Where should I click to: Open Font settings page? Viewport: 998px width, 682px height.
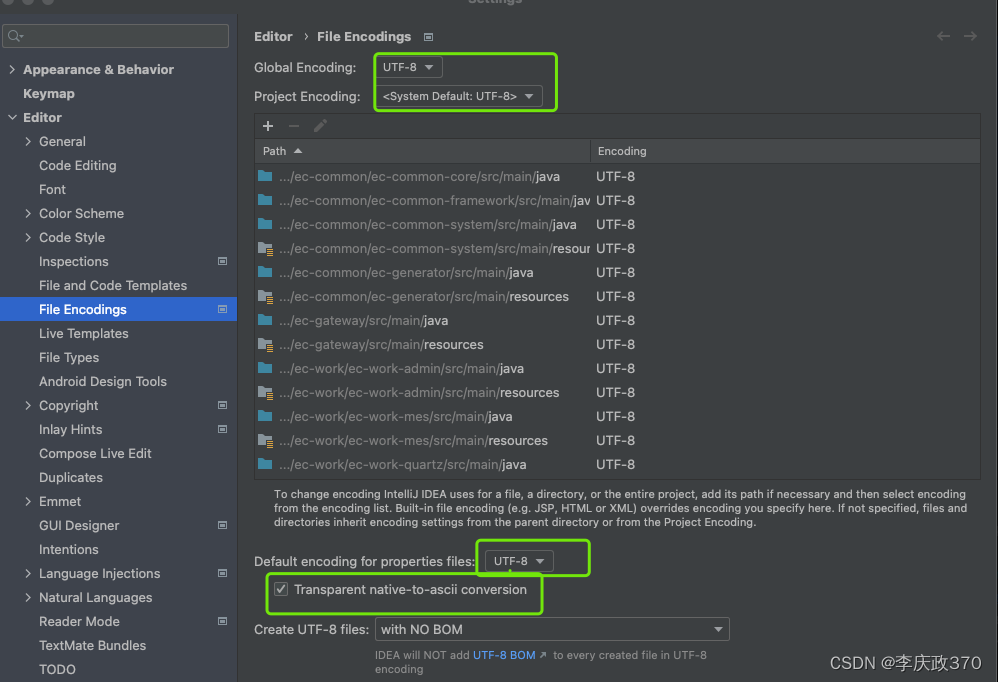click(x=52, y=190)
